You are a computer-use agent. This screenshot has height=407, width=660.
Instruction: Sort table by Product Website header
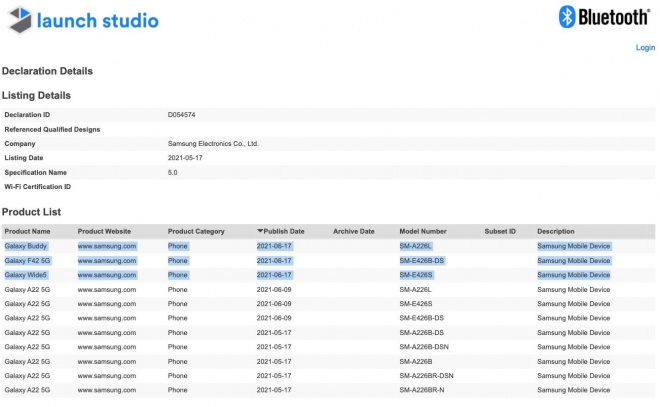point(104,231)
